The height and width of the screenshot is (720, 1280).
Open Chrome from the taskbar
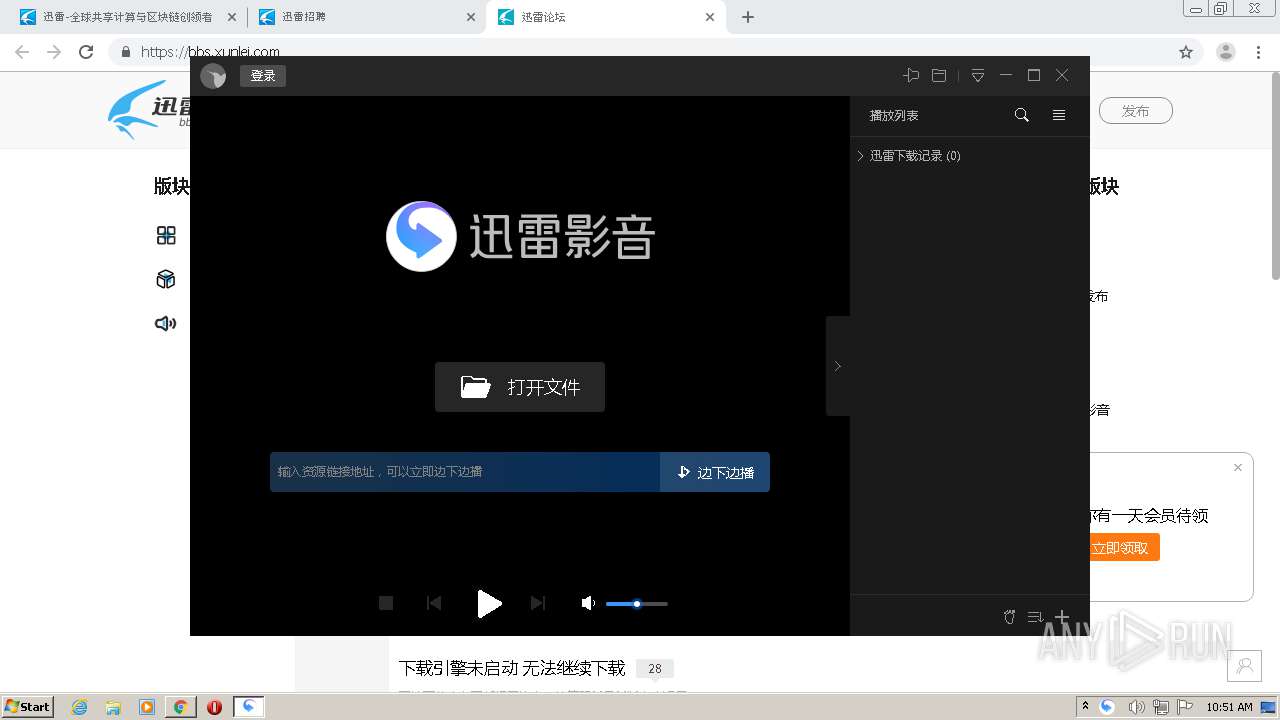[180, 707]
